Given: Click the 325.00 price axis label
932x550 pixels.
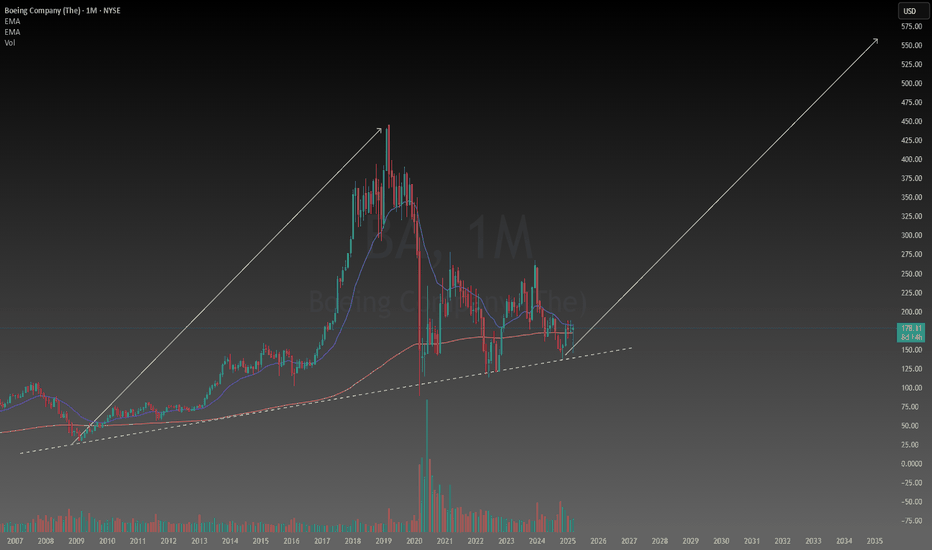Looking at the screenshot, I should (911, 216).
